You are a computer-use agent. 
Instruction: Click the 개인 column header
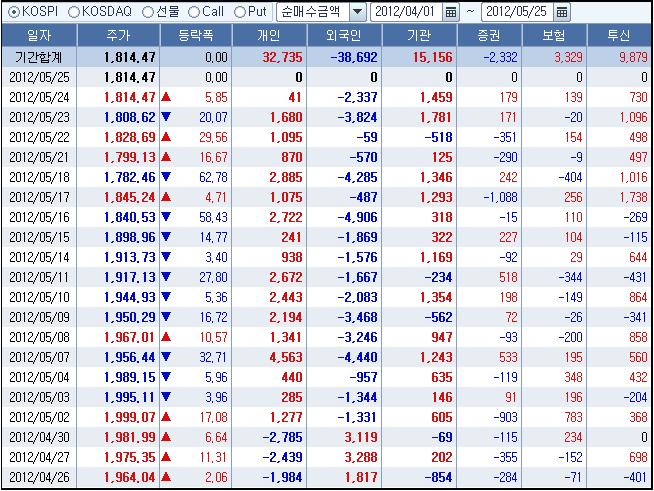[x=269, y=35]
